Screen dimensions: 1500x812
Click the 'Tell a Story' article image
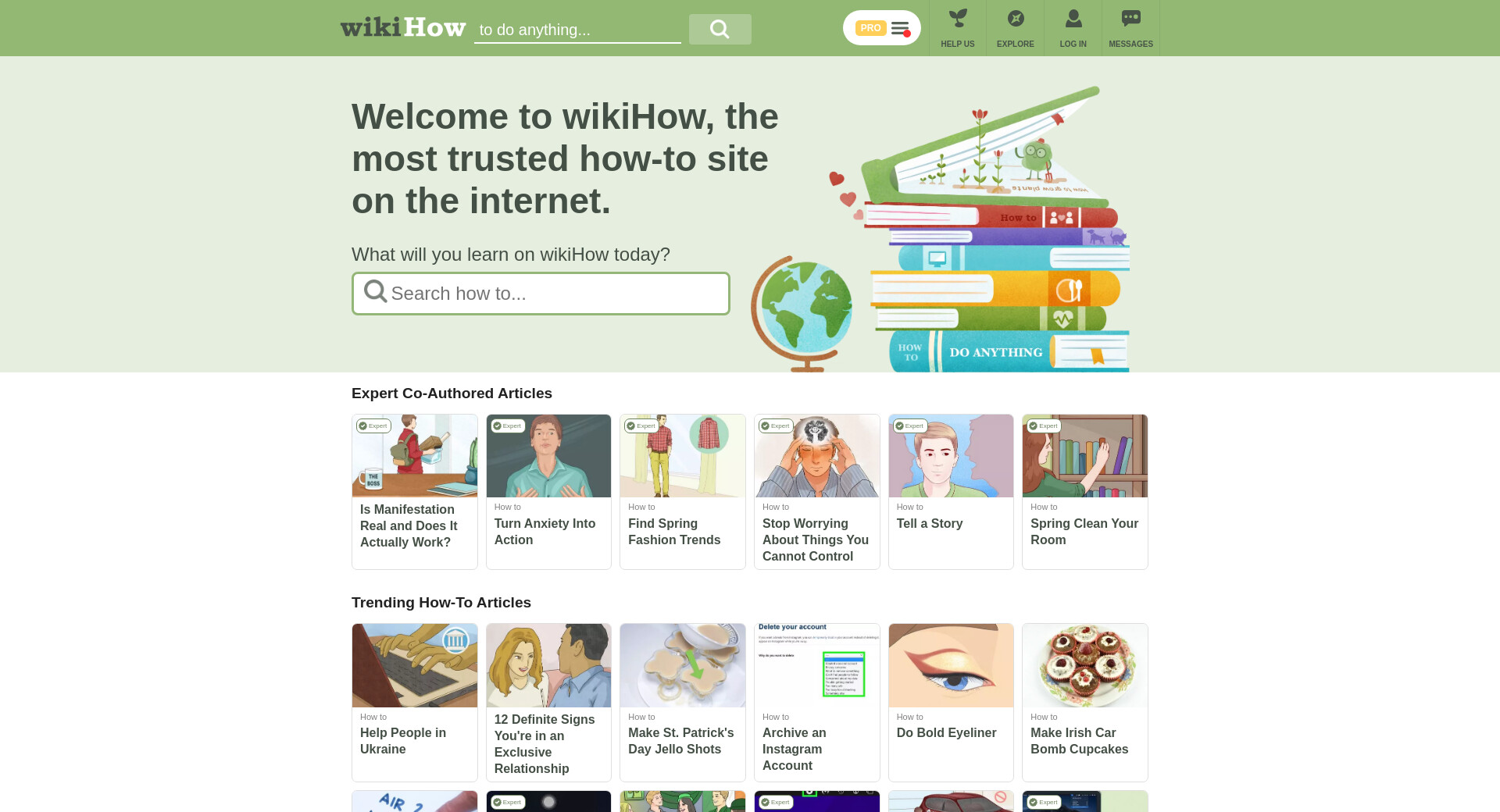pos(951,456)
